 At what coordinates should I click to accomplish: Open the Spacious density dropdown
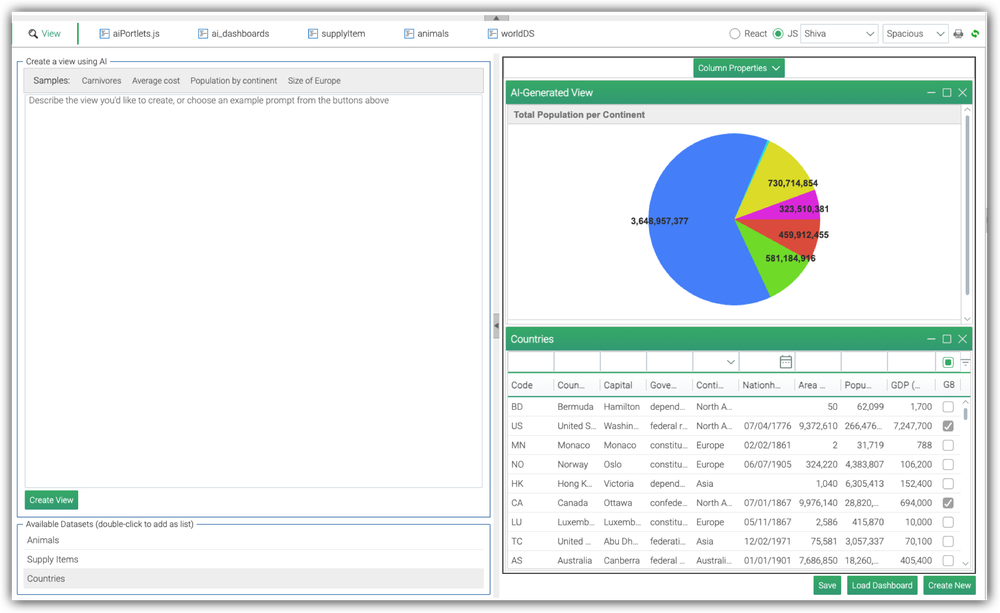(913, 32)
